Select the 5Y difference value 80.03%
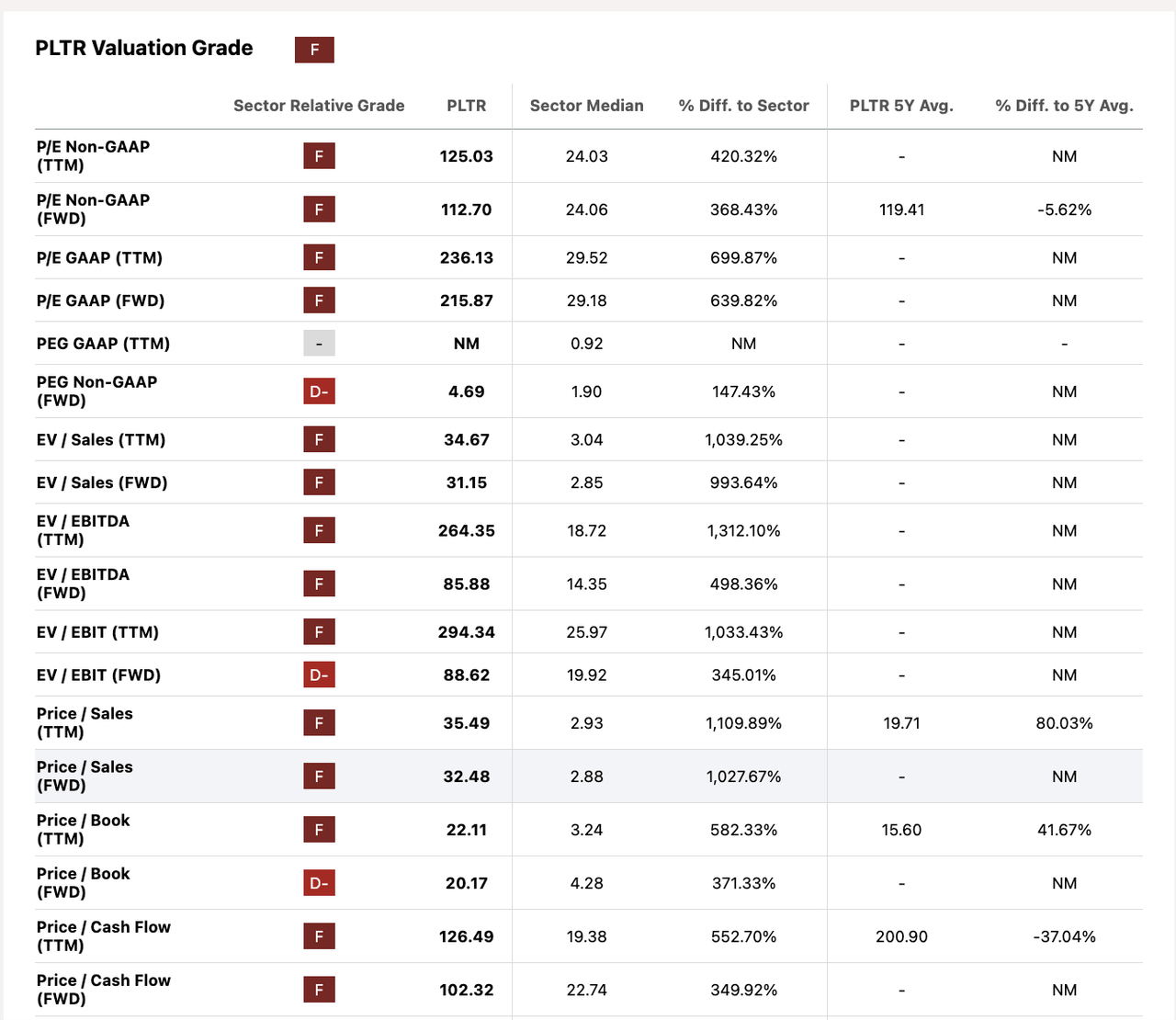Image resolution: width=1176 pixels, height=1020 pixels. coord(1065,723)
